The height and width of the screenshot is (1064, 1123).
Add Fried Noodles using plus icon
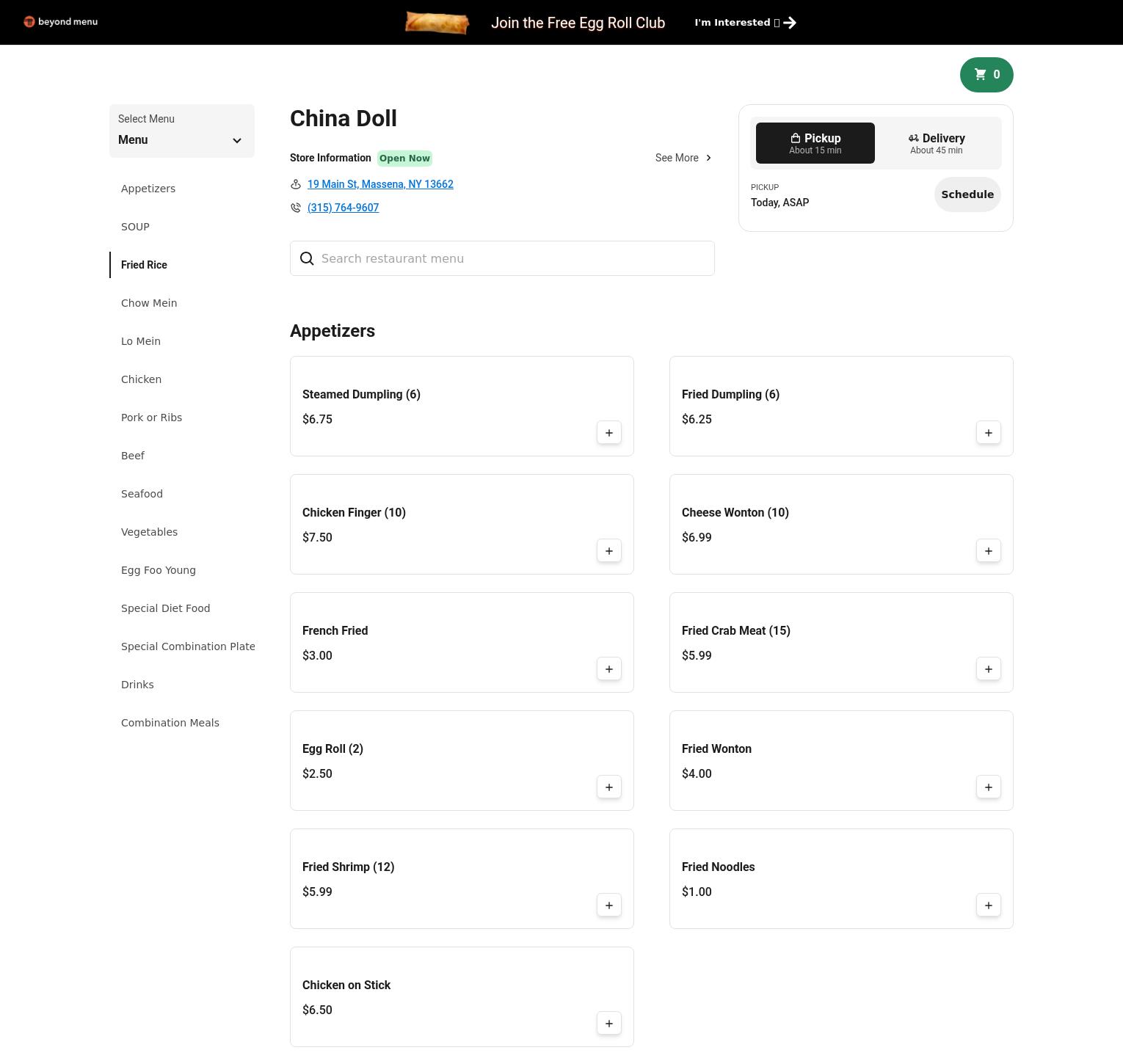click(x=988, y=906)
